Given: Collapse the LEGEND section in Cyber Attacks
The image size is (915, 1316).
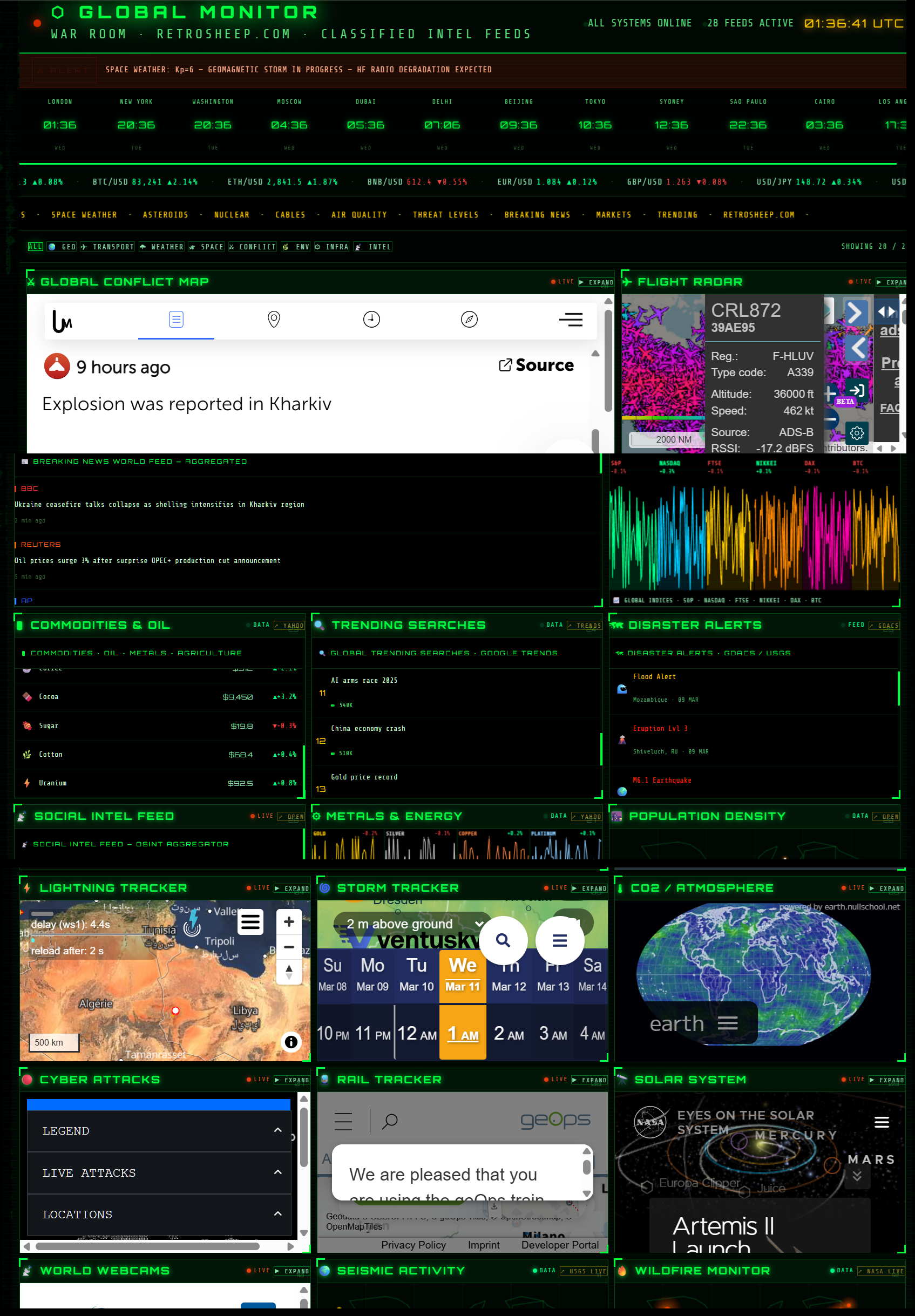Looking at the screenshot, I should (x=159, y=1131).
